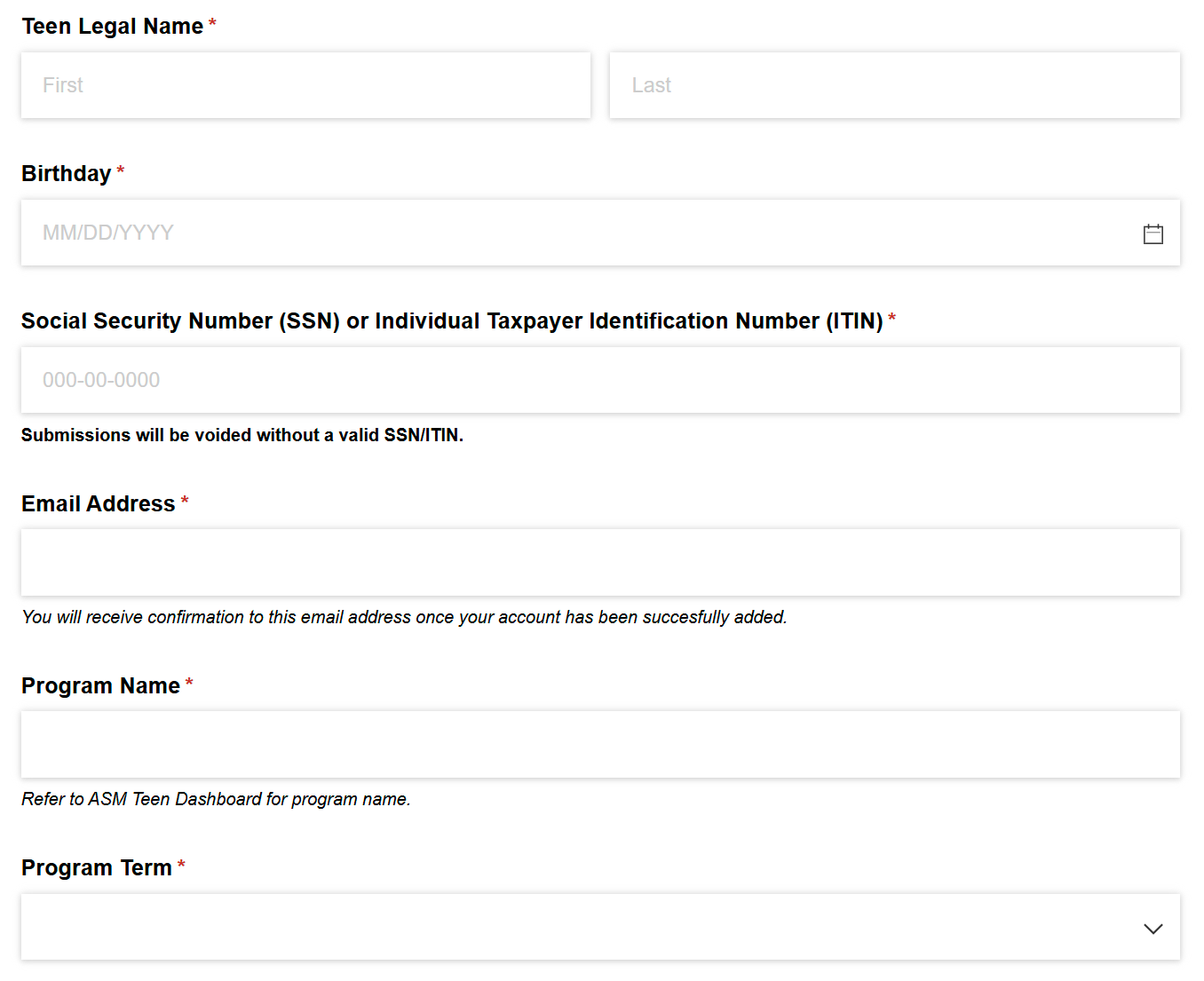
Task: Open the Birthday calendar date picker icon
Action: coord(1153,233)
